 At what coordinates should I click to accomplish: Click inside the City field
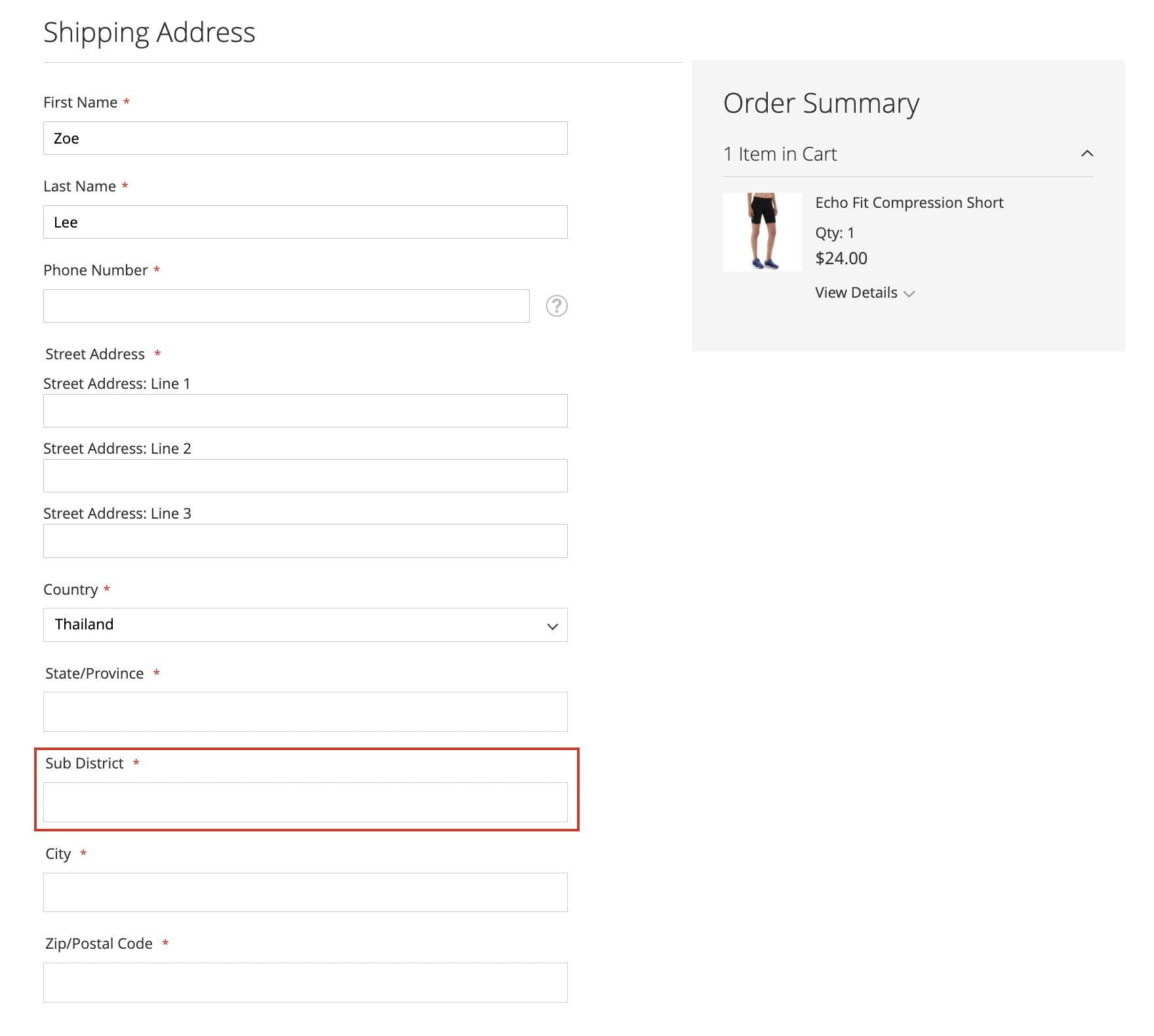tap(305, 892)
